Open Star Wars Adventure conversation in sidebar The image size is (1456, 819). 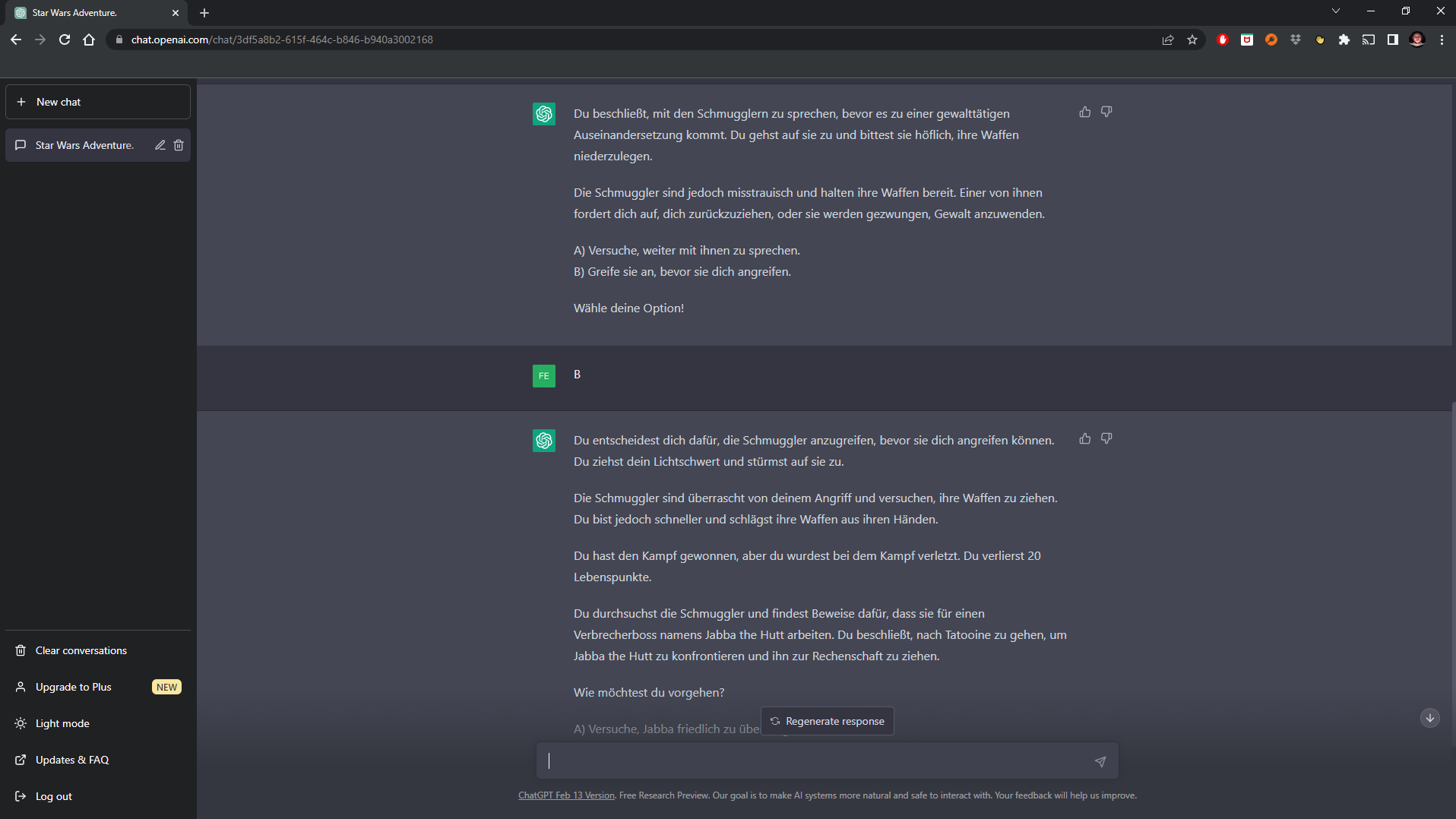coord(84,145)
